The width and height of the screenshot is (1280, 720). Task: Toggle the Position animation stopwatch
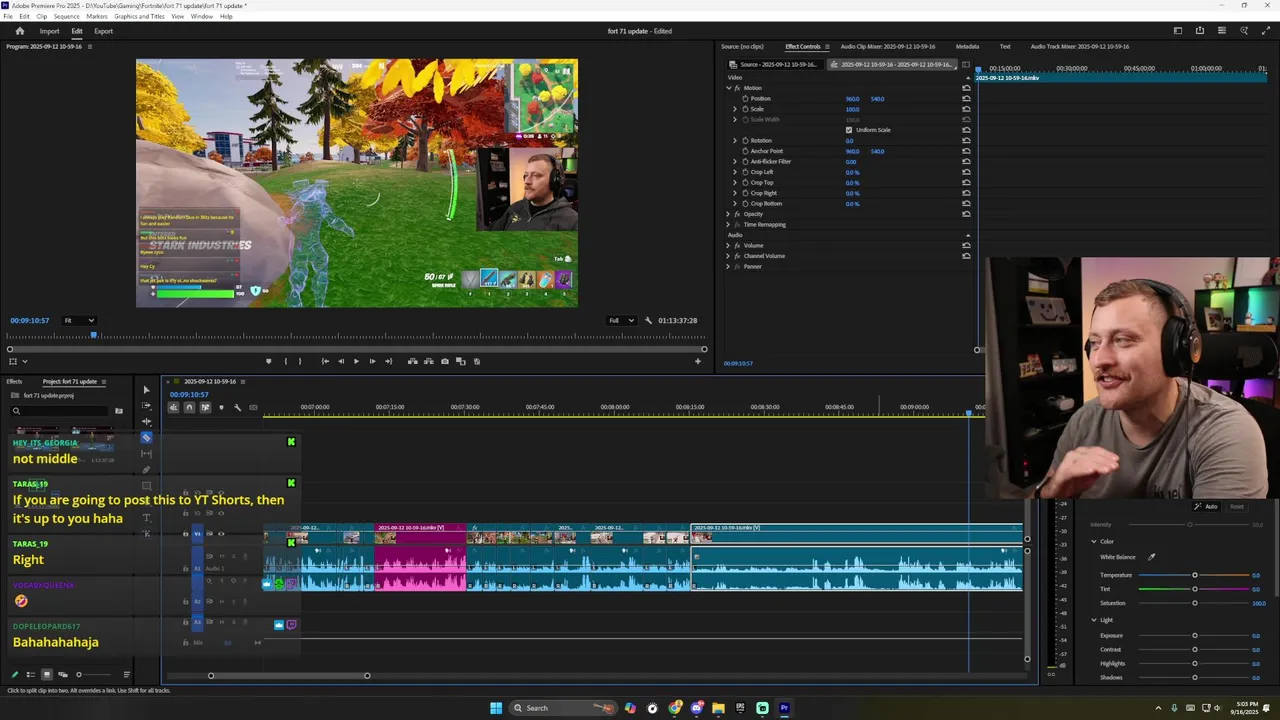[x=745, y=99]
